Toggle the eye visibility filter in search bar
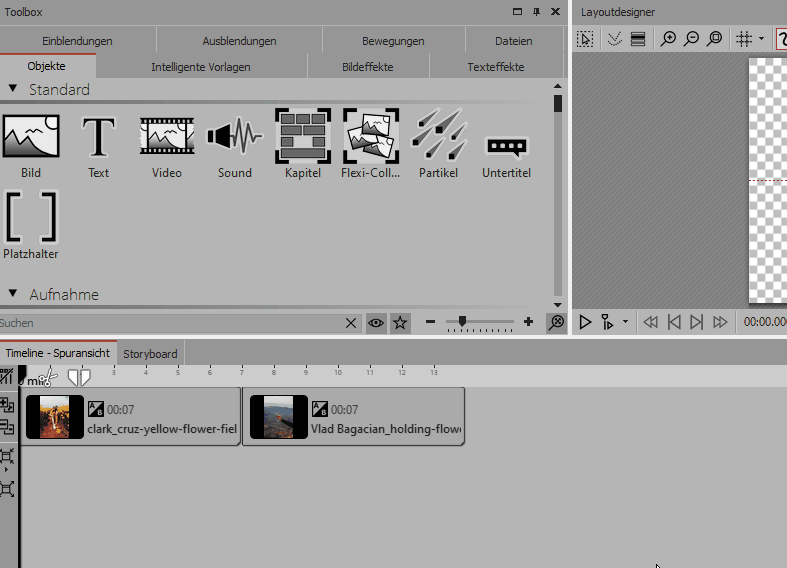This screenshot has width=787, height=568. click(376, 323)
